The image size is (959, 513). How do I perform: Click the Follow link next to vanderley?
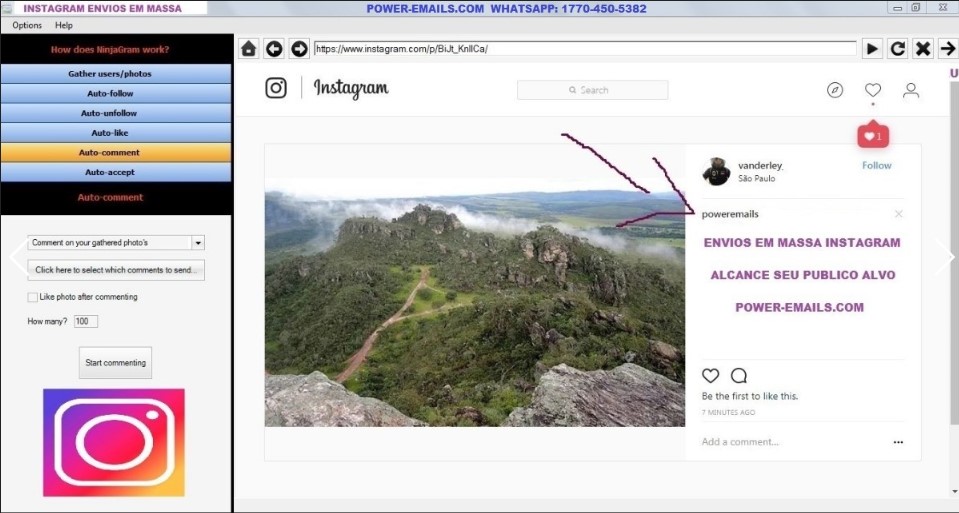876,165
